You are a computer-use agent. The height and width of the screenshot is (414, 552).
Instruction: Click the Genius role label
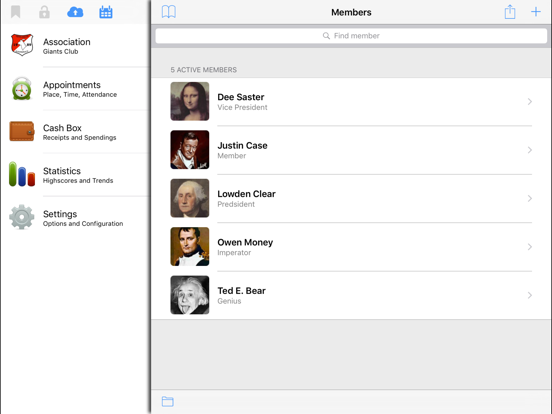click(x=229, y=301)
